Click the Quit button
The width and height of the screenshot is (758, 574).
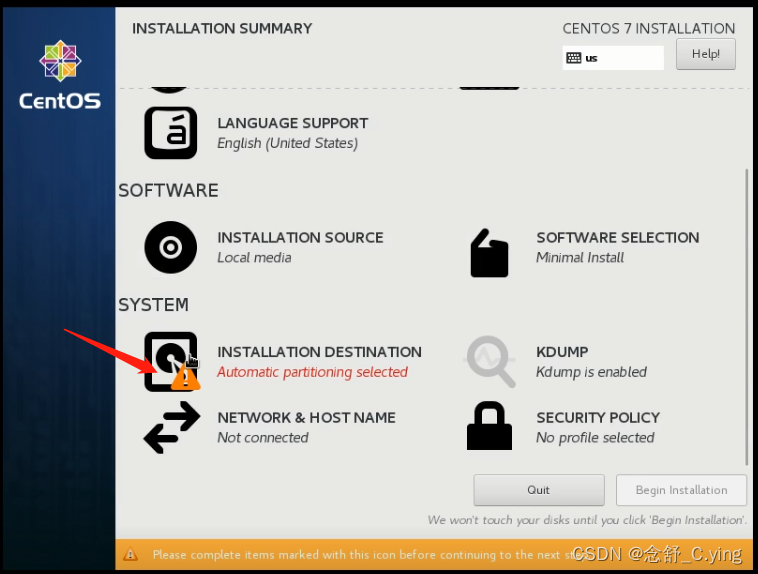click(x=539, y=490)
